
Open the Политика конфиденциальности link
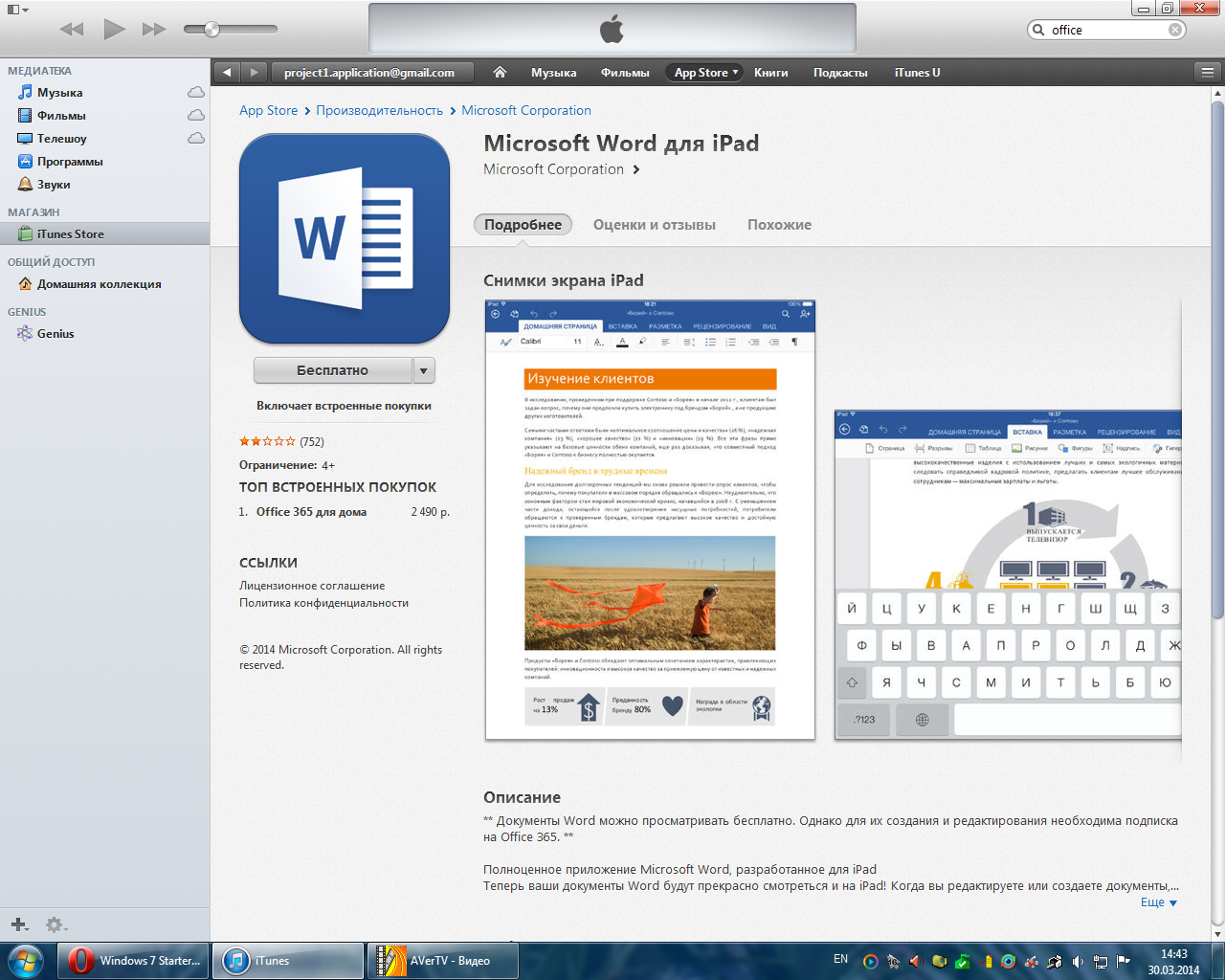pyautogui.click(x=323, y=603)
